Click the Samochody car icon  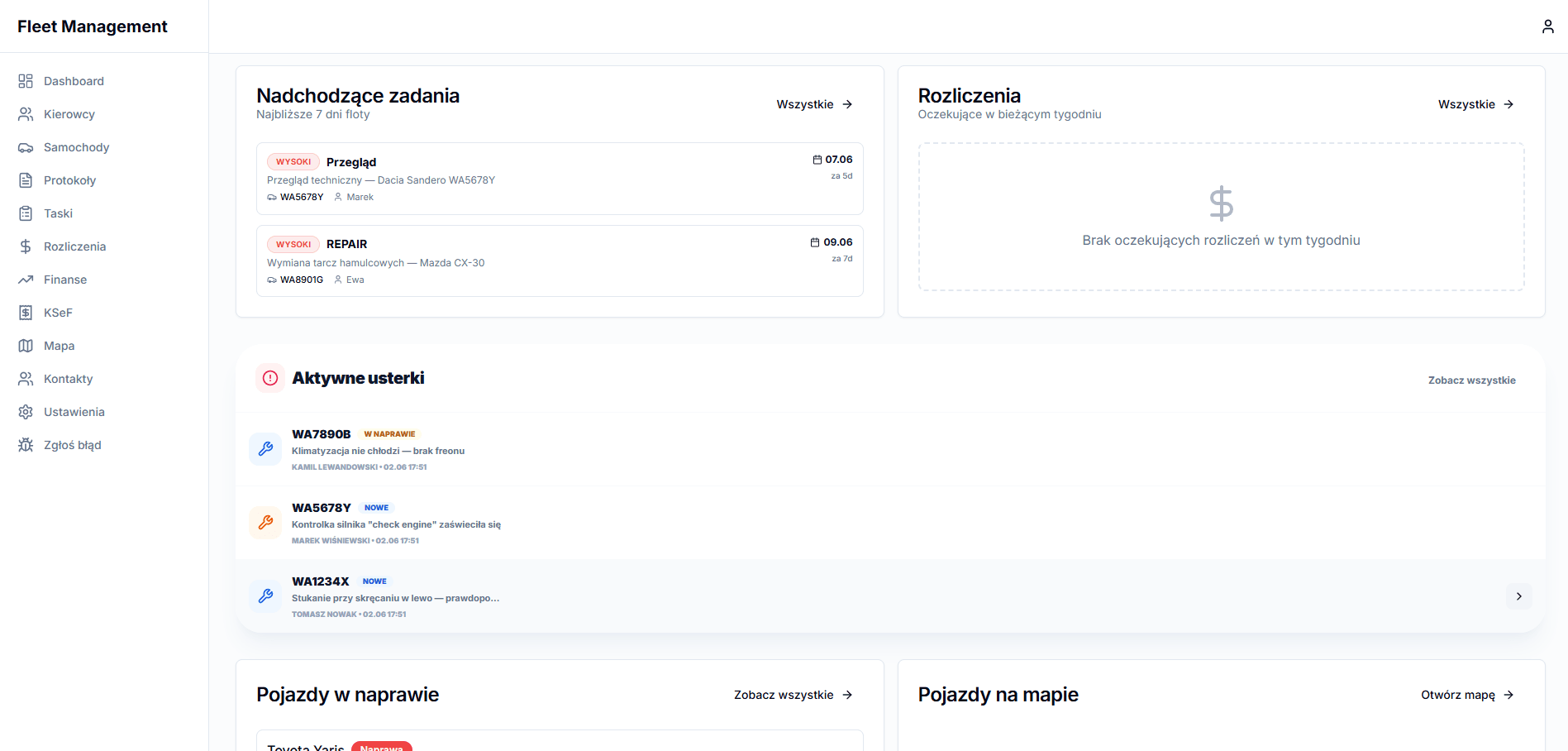pos(26,147)
